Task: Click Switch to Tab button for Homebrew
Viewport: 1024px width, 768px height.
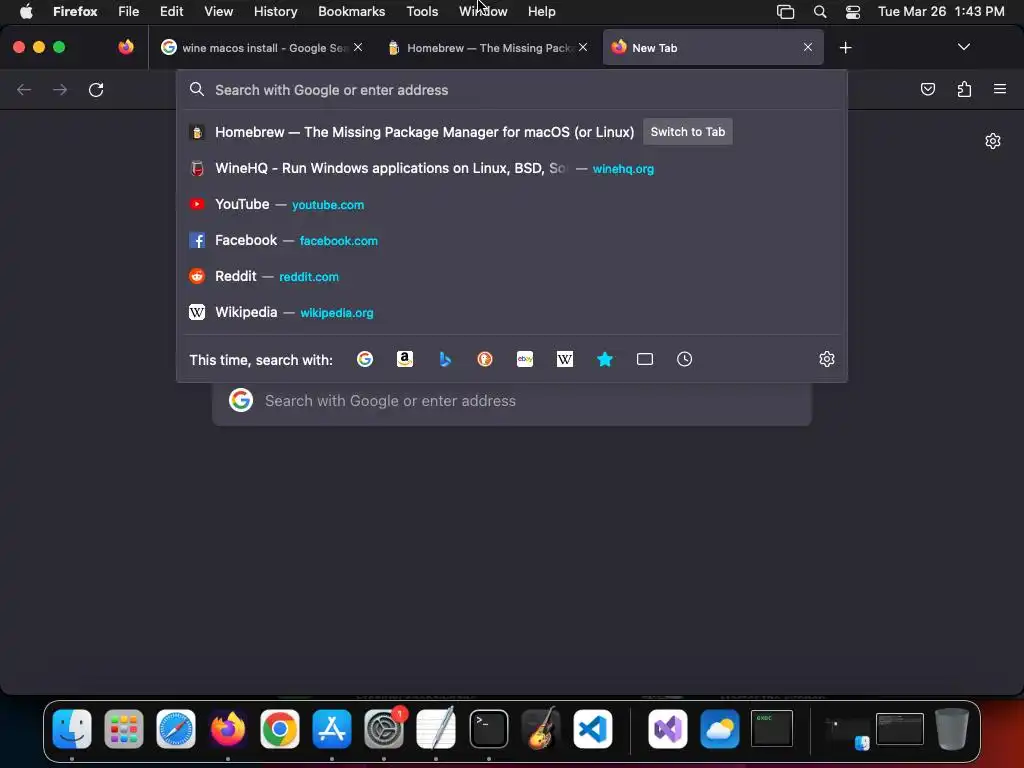Action: click(688, 132)
